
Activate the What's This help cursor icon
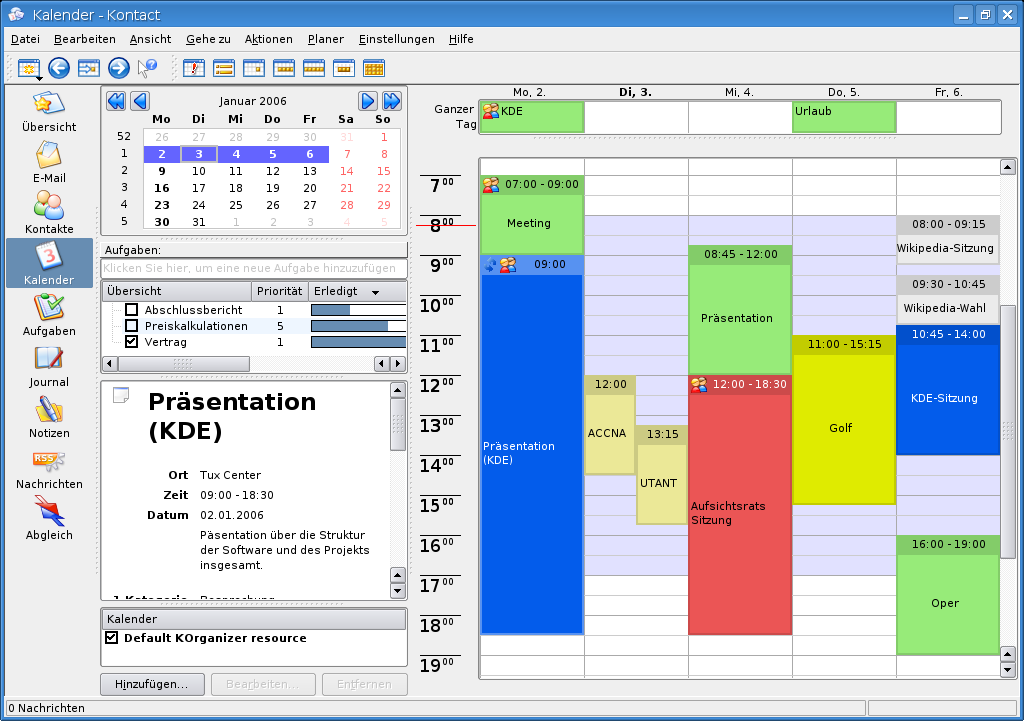tap(148, 68)
